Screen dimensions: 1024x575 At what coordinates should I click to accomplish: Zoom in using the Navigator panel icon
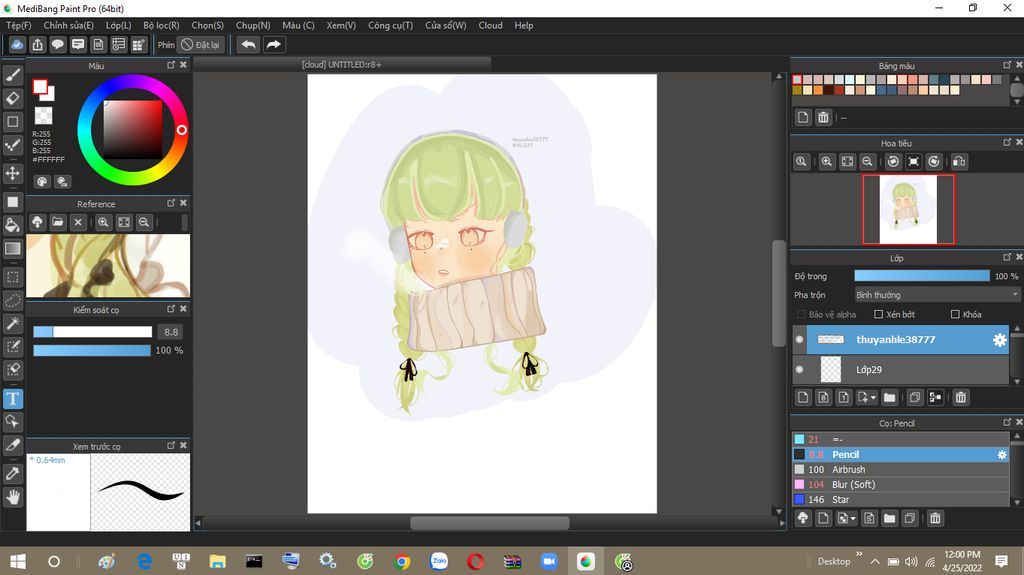(x=827, y=161)
